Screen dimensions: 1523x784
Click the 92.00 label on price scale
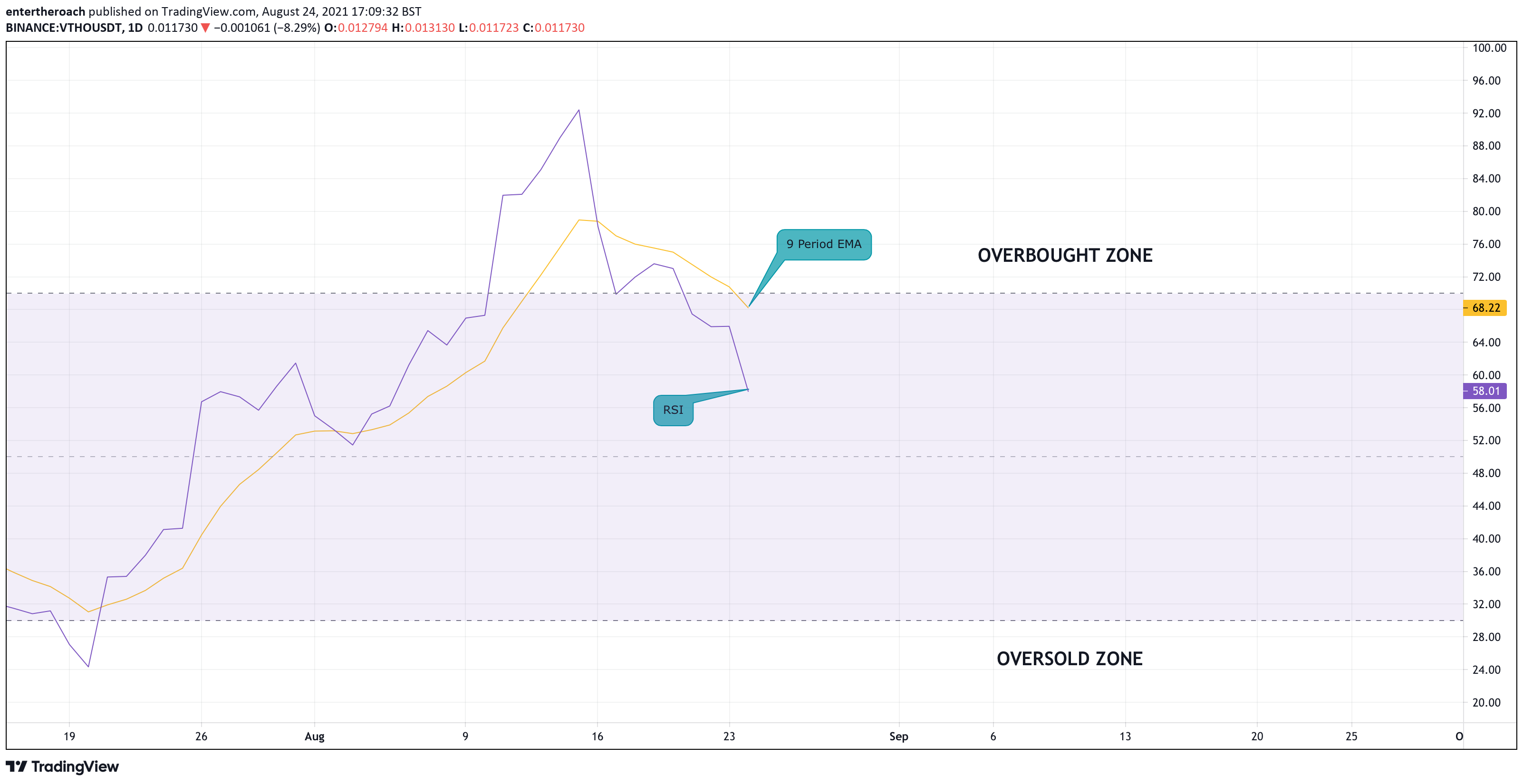tap(1486, 114)
